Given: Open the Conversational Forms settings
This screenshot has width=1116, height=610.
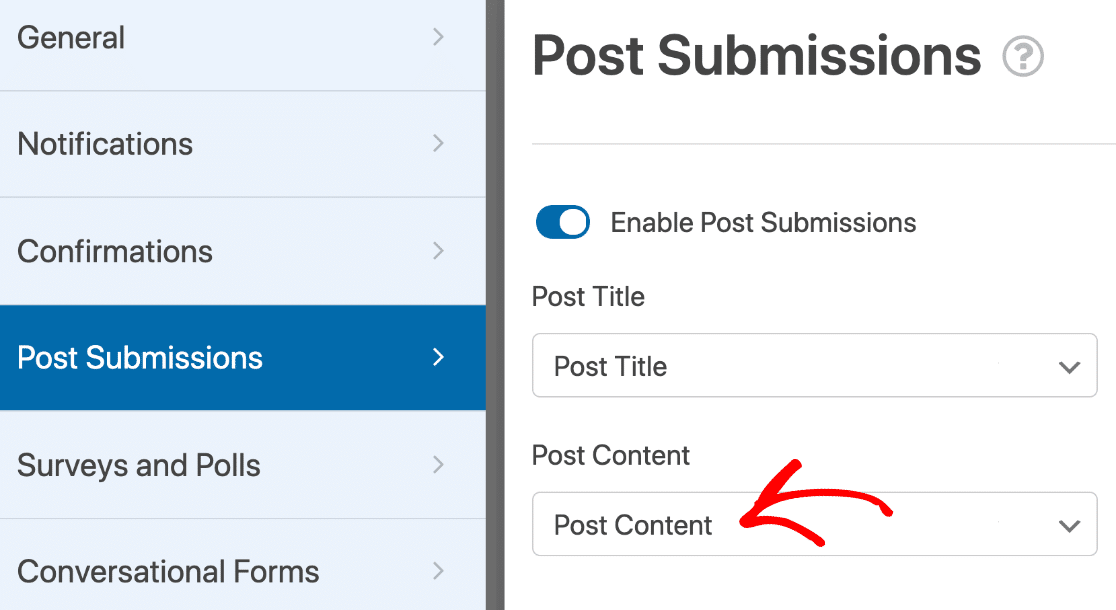Looking at the screenshot, I should point(243,566).
